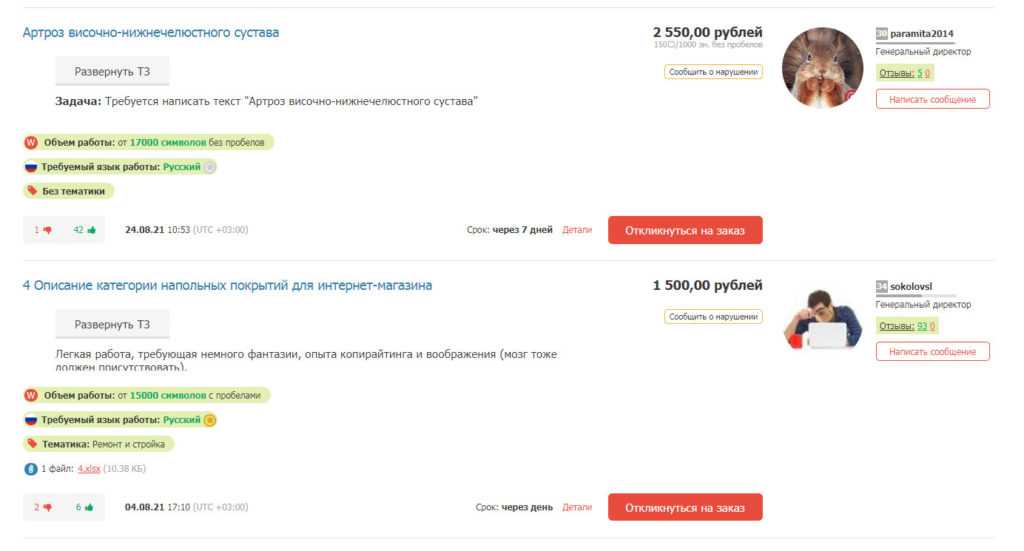Open the flooring category description order title

click(x=227, y=285)
